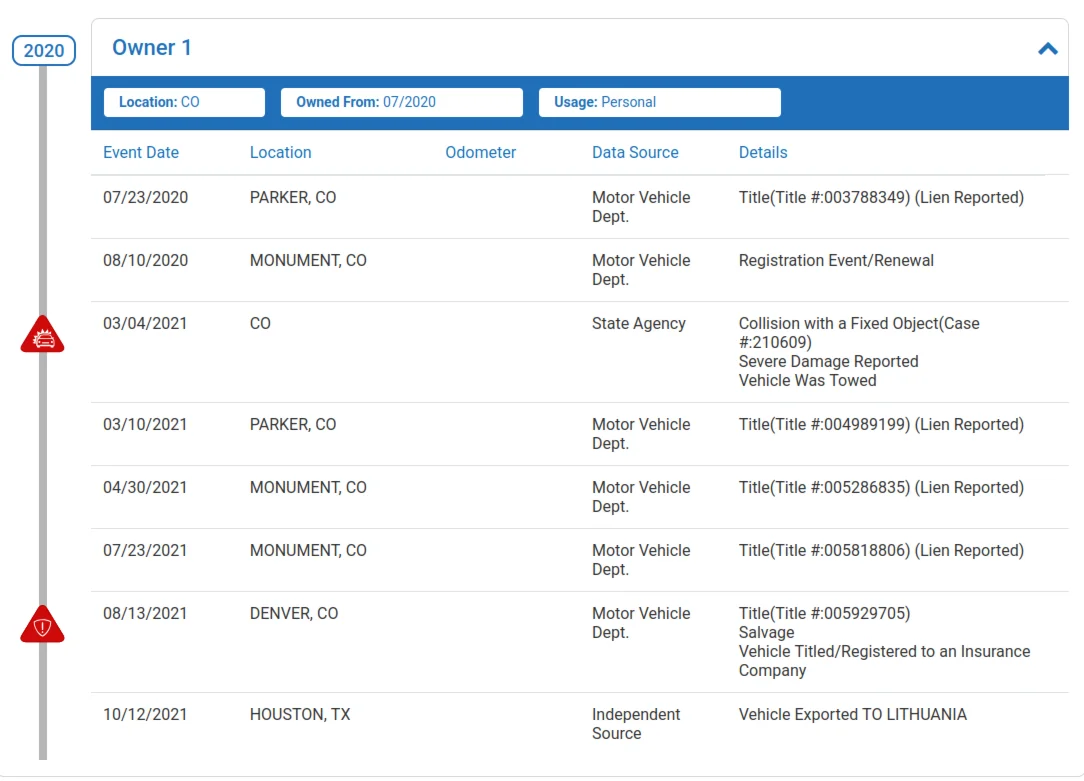
Task: Click the Location column header
Action: tap(281, 153)
